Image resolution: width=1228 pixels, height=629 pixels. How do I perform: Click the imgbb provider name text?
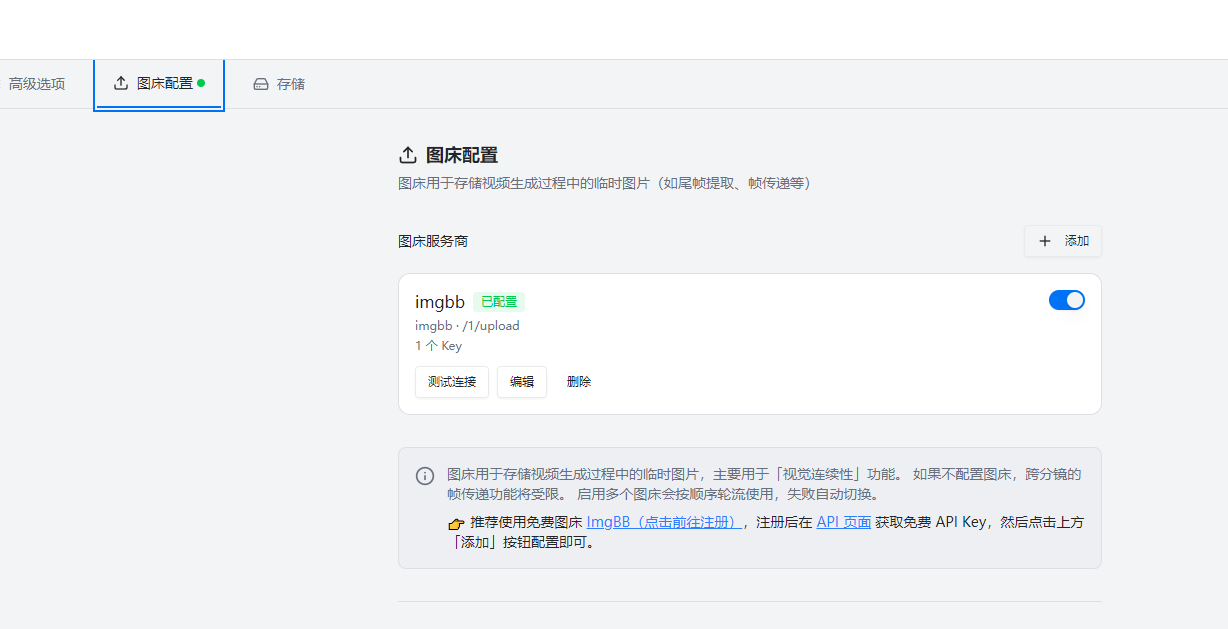click(440, 301)
